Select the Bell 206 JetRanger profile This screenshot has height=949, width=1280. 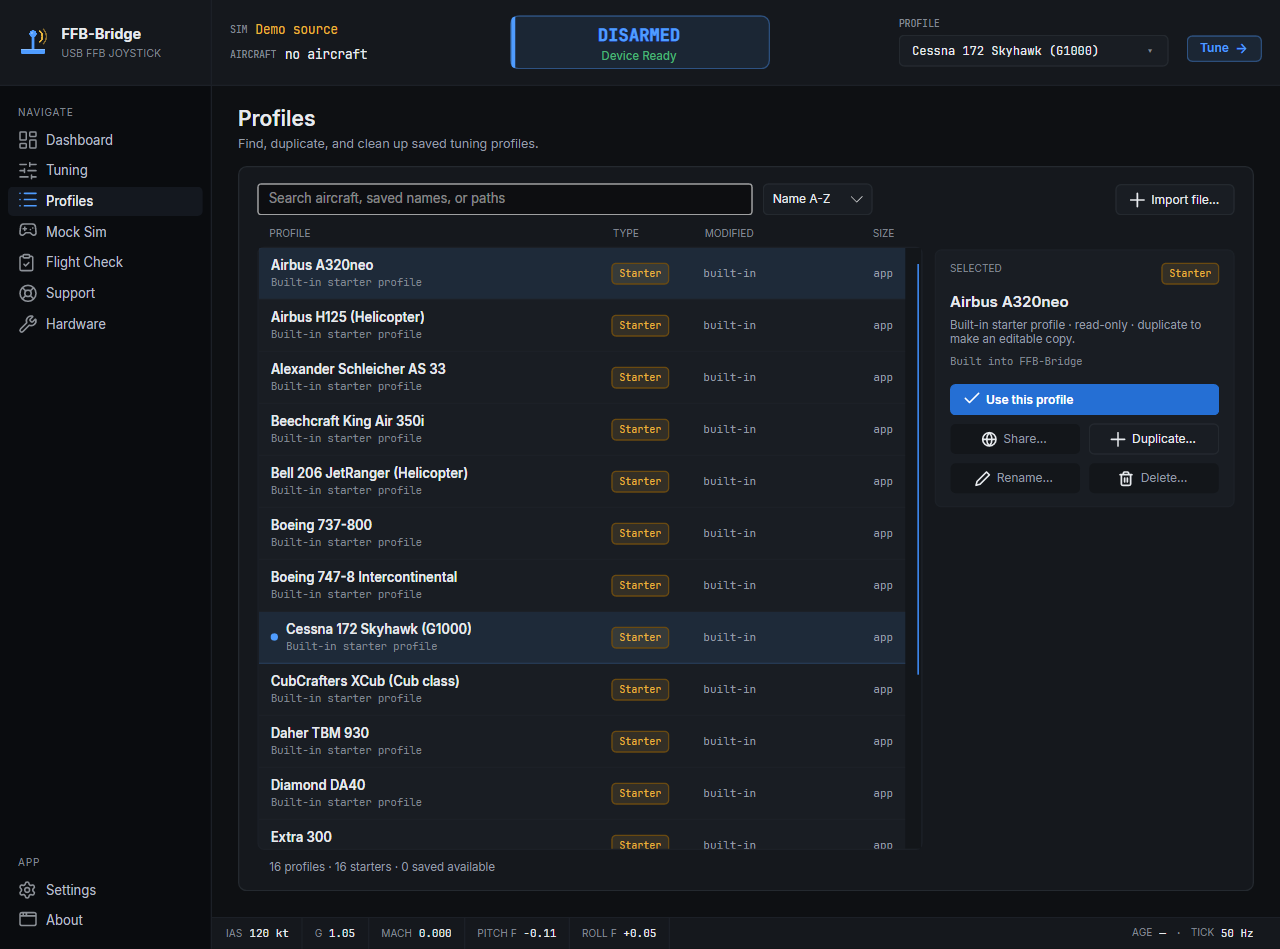(582, 481)
